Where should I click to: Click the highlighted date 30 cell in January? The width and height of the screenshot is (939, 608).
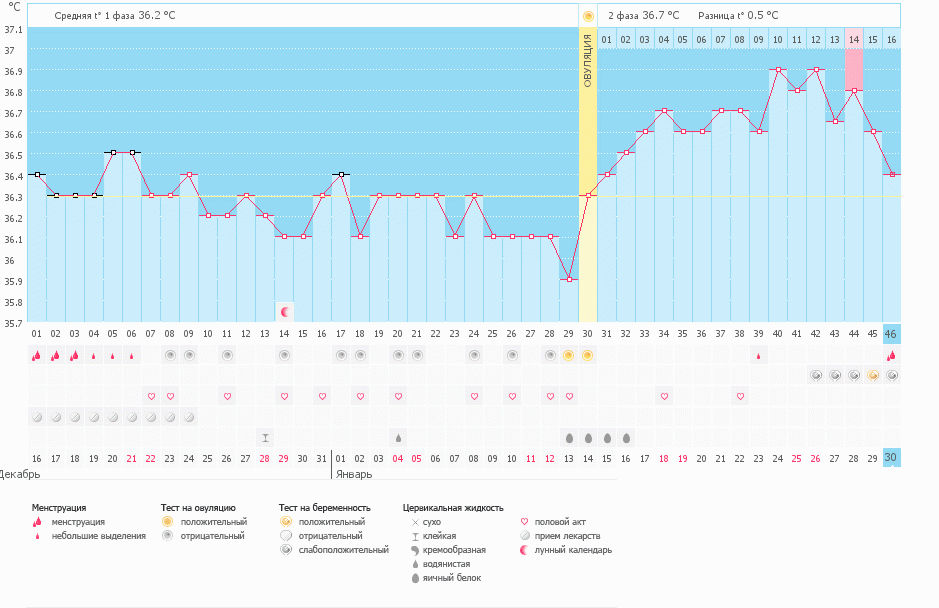pos(891,457)
